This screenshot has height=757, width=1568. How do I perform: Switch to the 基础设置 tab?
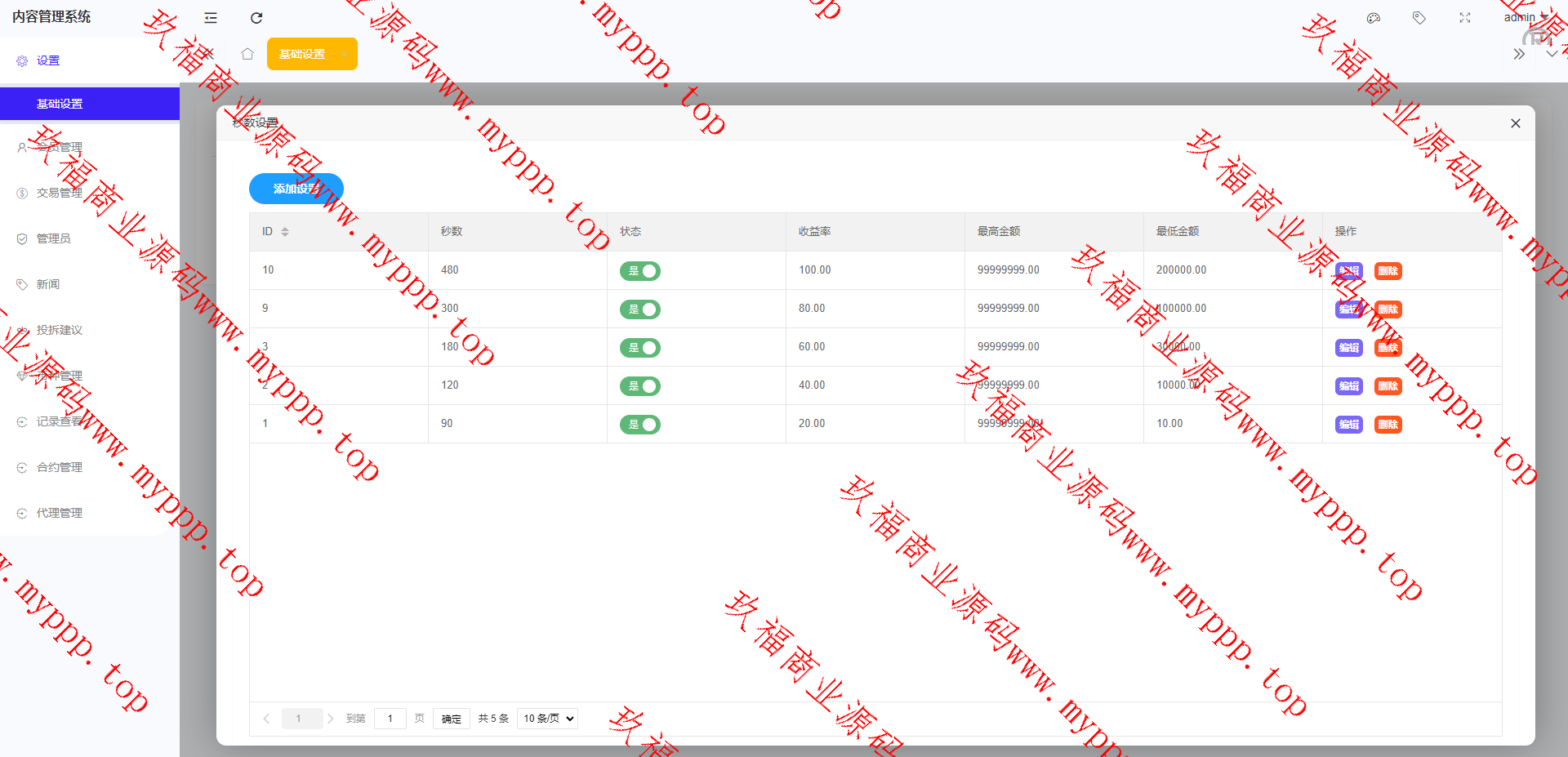click(x=302, y=54)
